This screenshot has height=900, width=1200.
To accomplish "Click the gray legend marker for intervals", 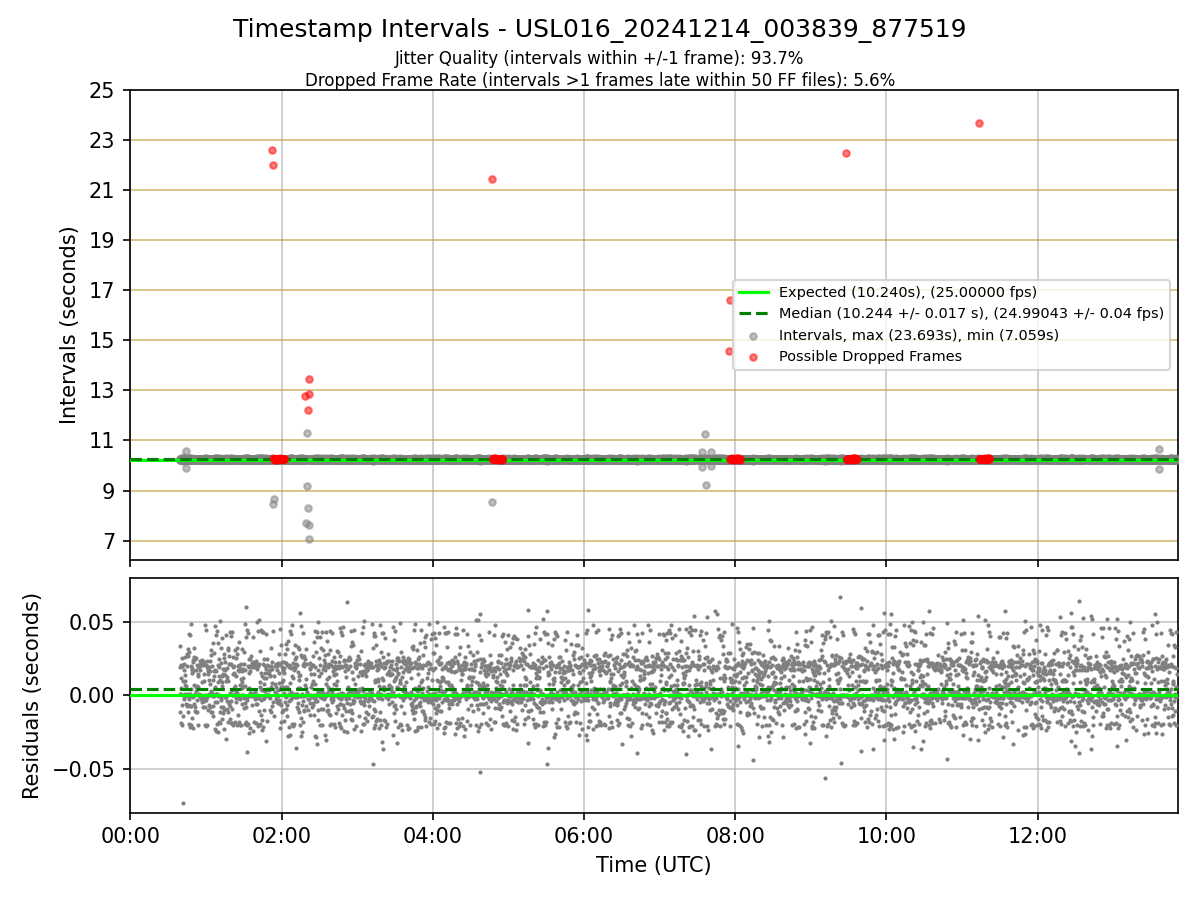I will tap(754, 335).
